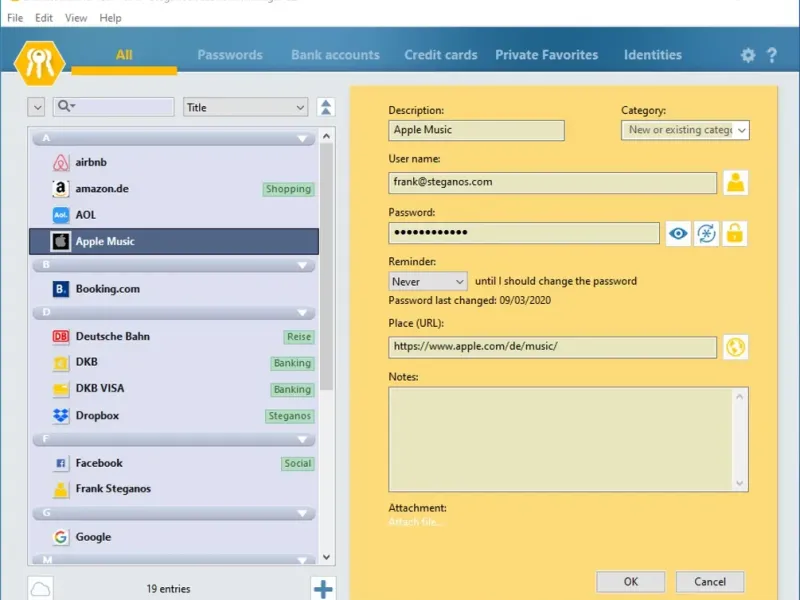The image size is (800, 600).
Task: Click the Google logo icon
Action: click(x=61, y=537)
